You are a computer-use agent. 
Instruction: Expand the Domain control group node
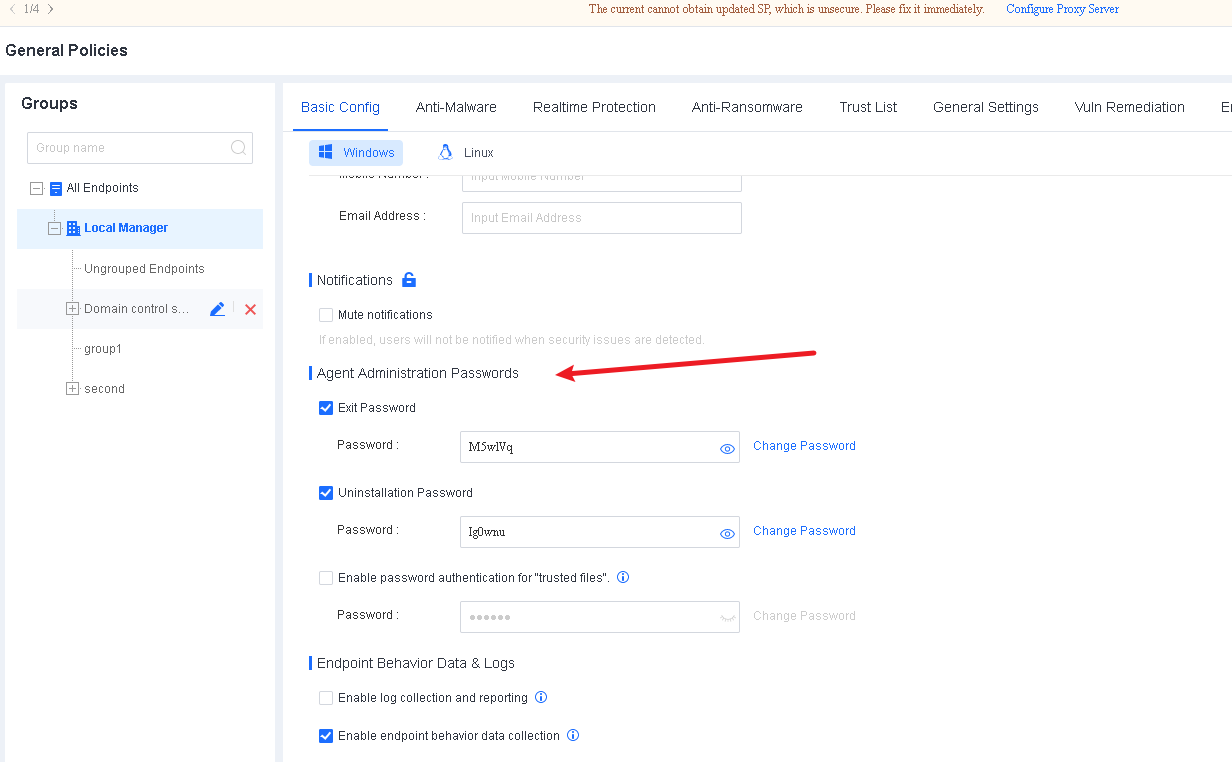72,309
